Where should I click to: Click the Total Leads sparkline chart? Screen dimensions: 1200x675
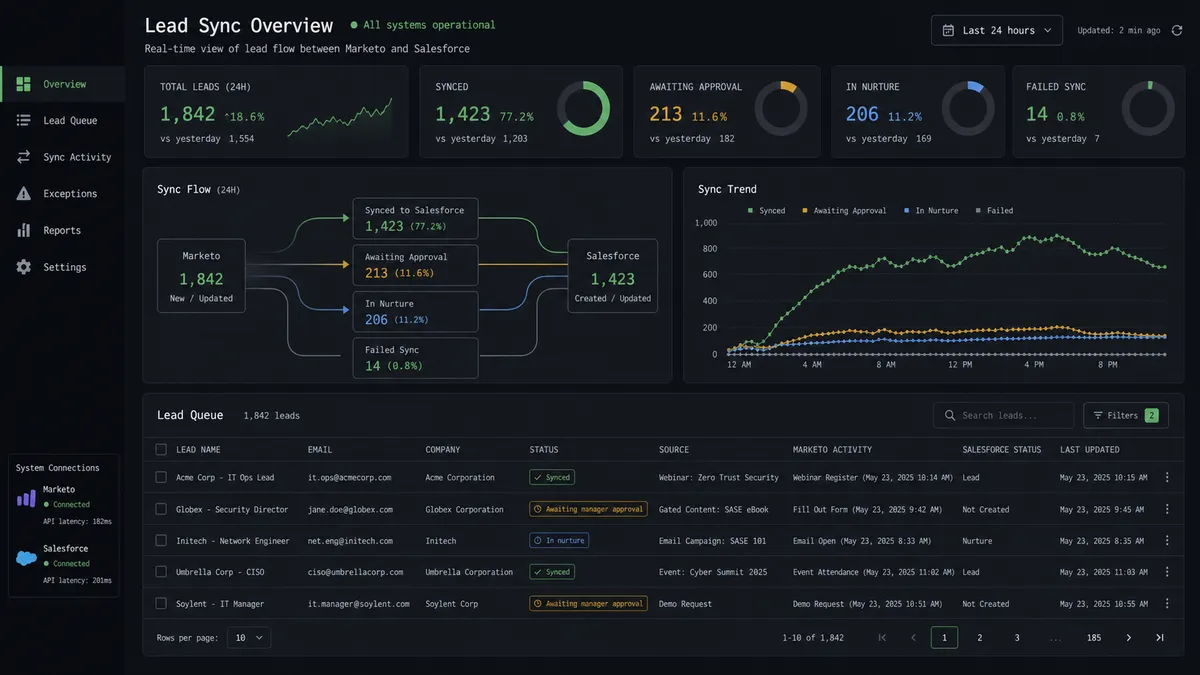pyautogui.click(x=340, y=118)
